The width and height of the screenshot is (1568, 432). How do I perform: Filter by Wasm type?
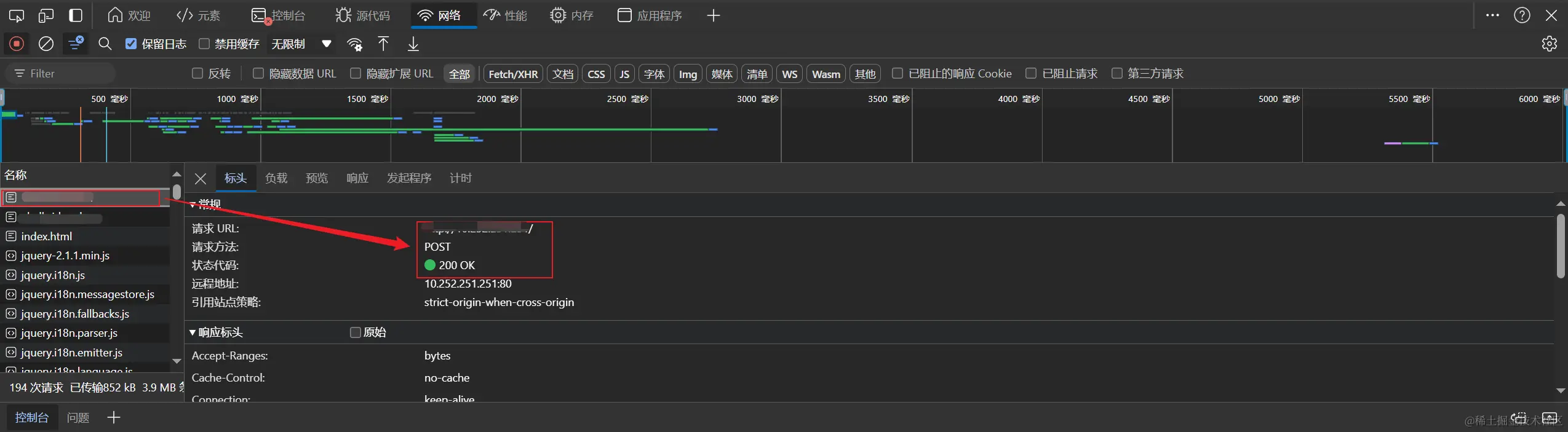[x=826, y=74]
